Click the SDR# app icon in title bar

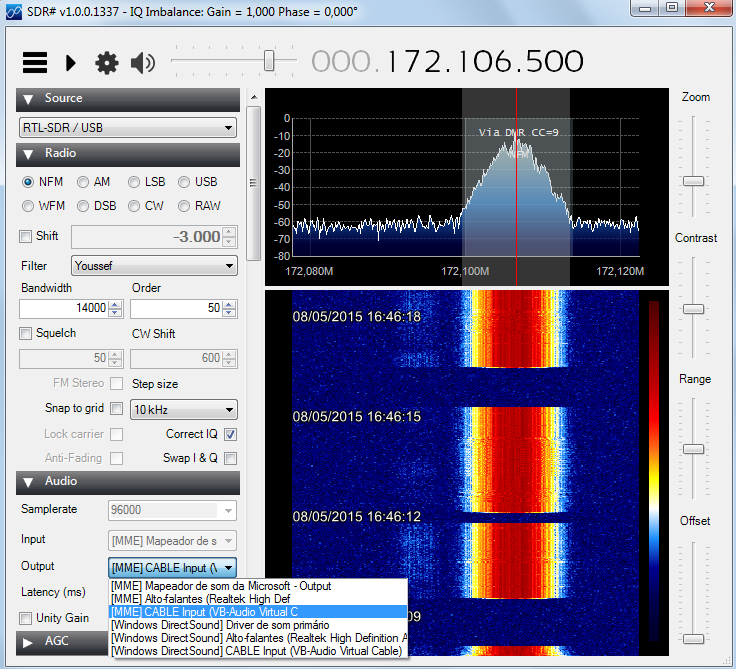14,12
